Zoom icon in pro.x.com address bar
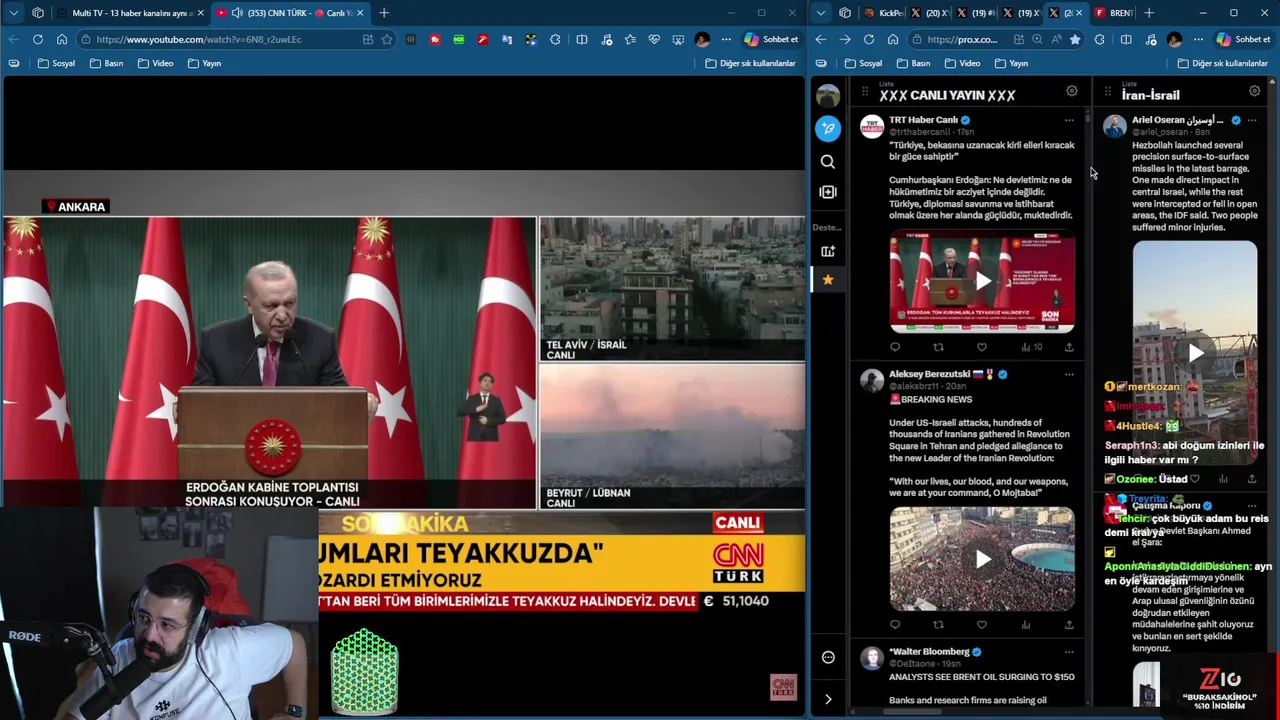 [x=1037, y=39]
